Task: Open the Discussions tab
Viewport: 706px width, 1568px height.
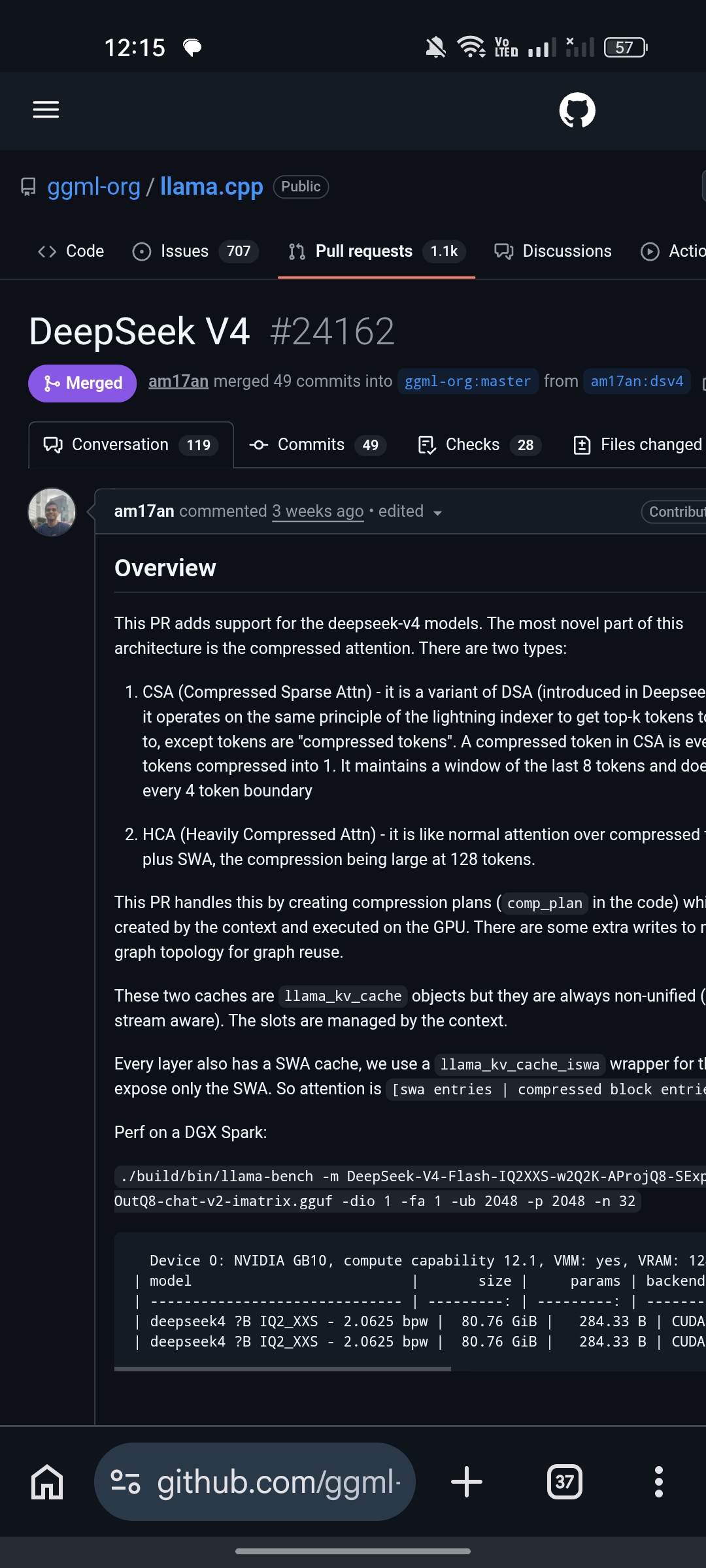Action: pyautogui.click(x=553, y=252)
